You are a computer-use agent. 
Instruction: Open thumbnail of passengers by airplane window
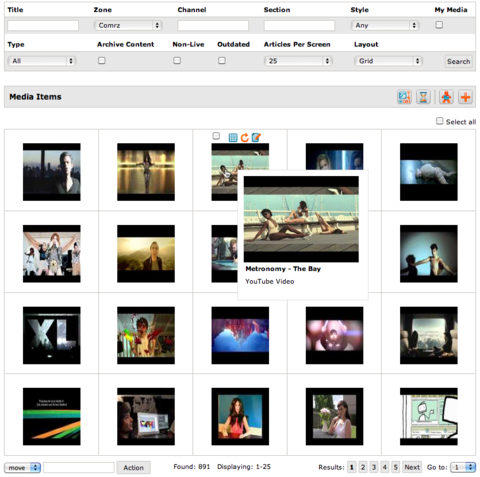(429, 335)
